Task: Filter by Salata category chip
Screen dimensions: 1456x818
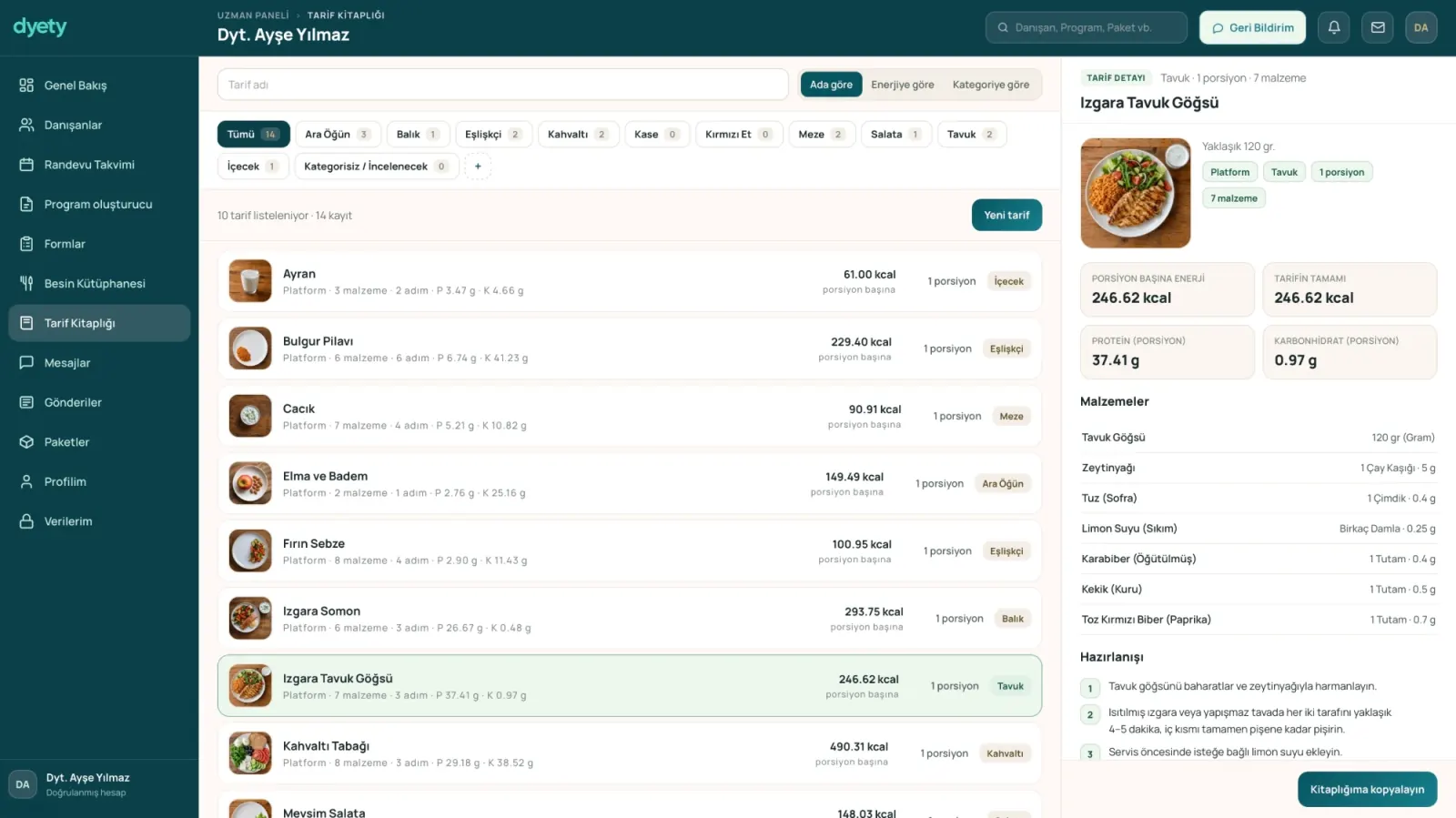Action: click(896, 134)
